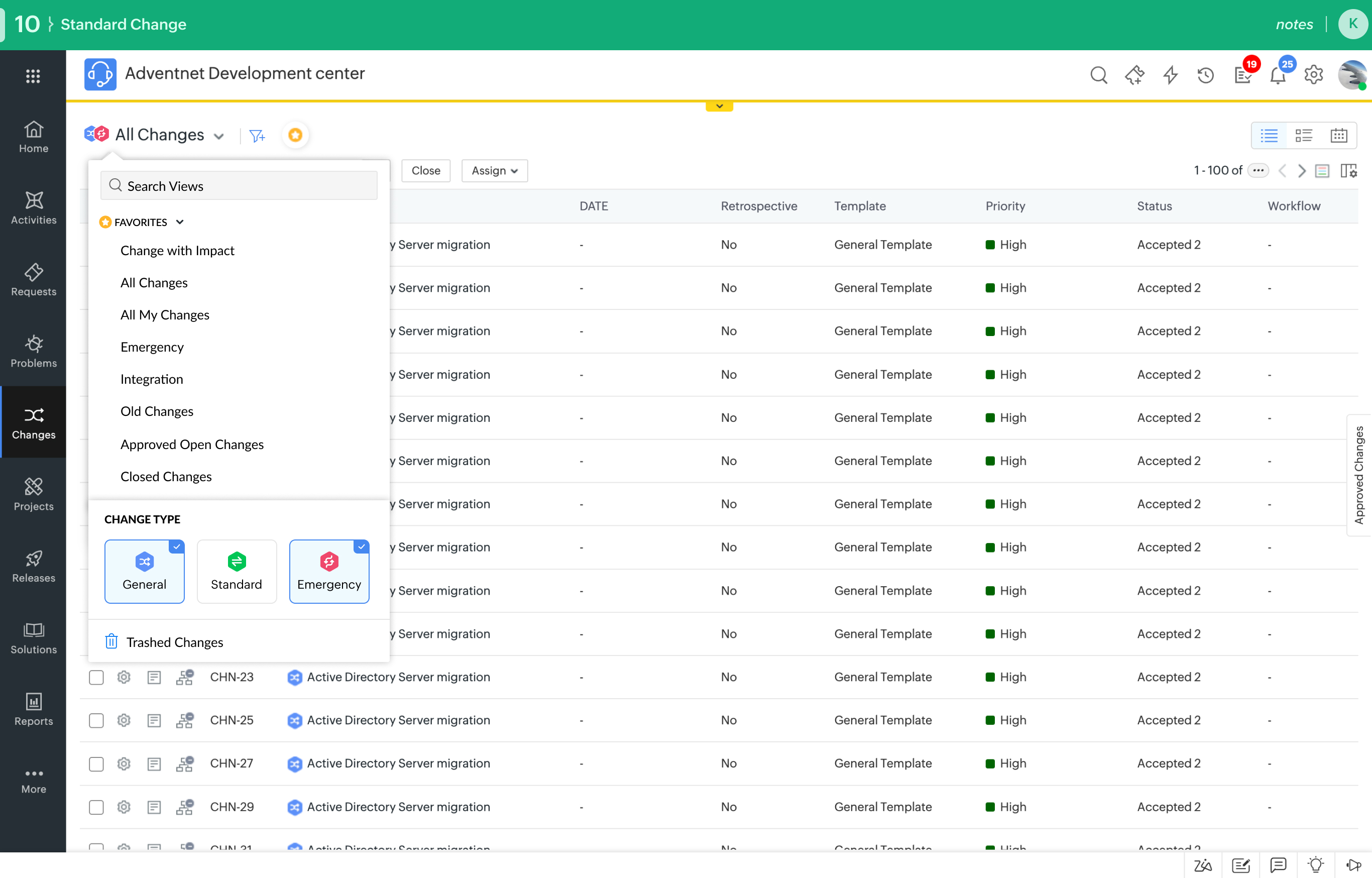
Task: Switch to calendar view icon
Action: click(x=1339, y=135)
